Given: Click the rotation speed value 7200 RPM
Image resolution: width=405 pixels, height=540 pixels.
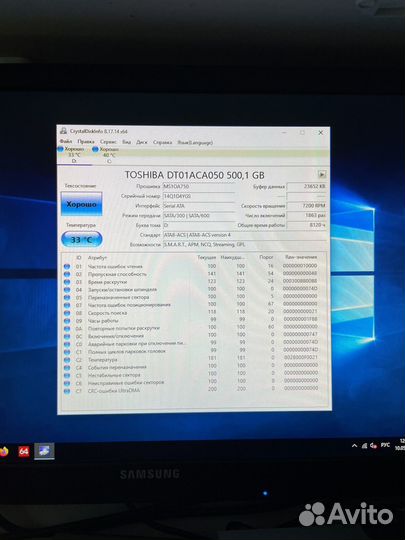Looking at the screenshot, I should pyautogui.click(x=307, y=206).
